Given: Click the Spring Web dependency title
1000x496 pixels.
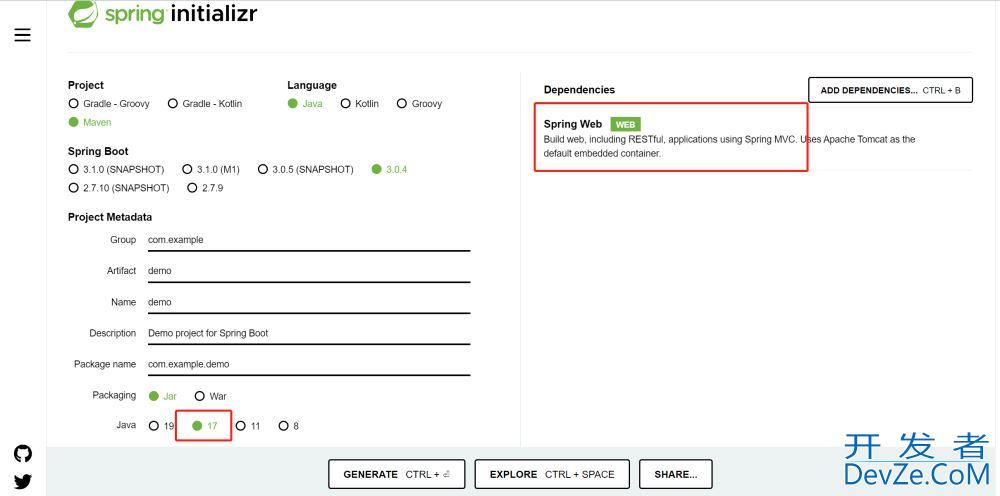Looking at the screenshot, I should point(573,124).
